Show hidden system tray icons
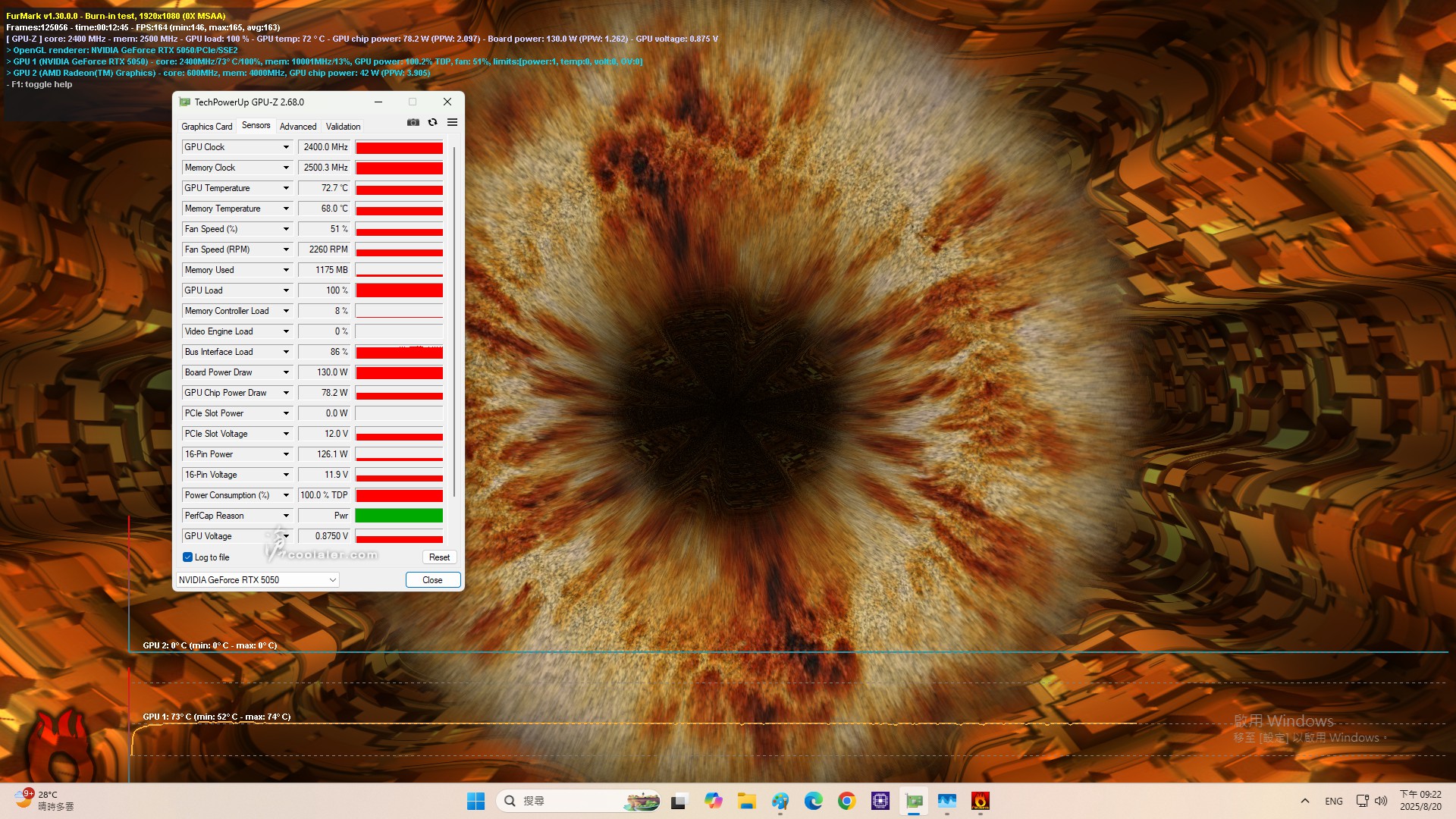This screenshot has width=1456, height=819. pyautogui.click(x=1305, y=801)
